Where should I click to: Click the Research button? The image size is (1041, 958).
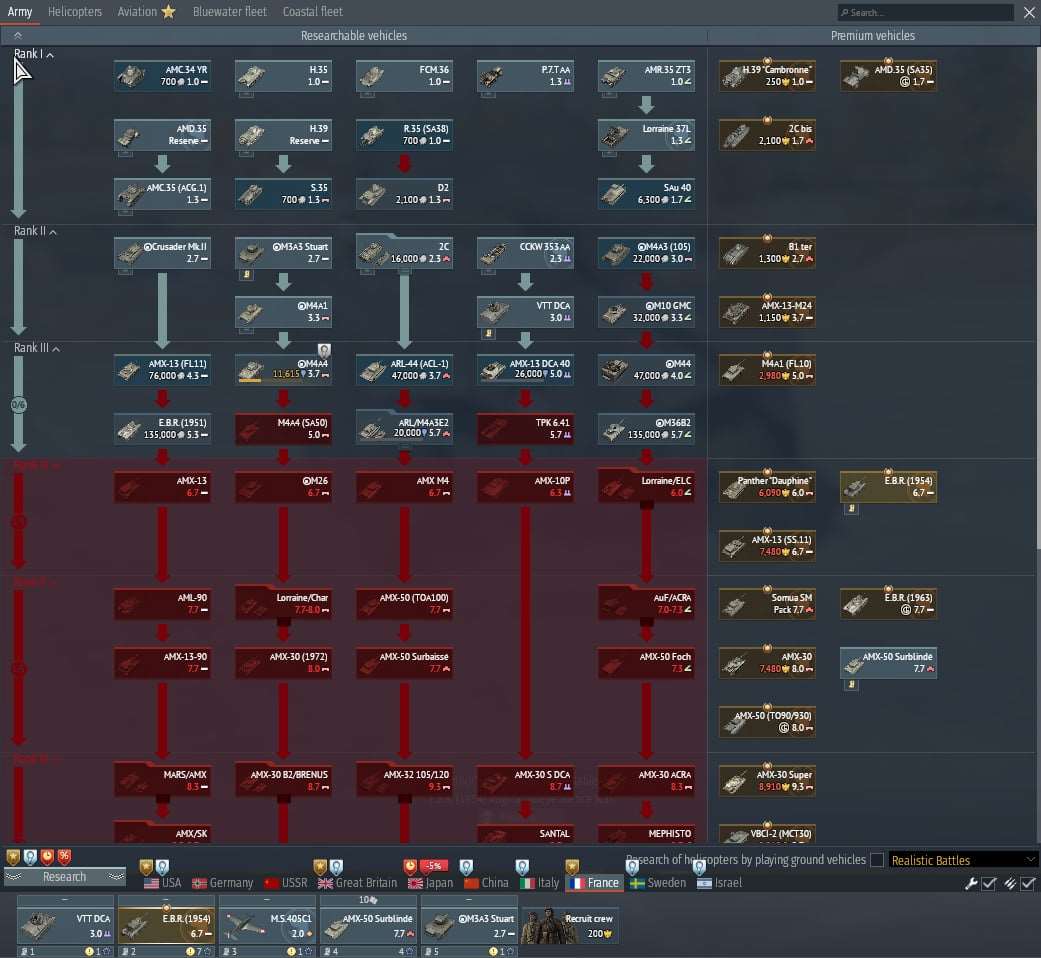[64, 877]
